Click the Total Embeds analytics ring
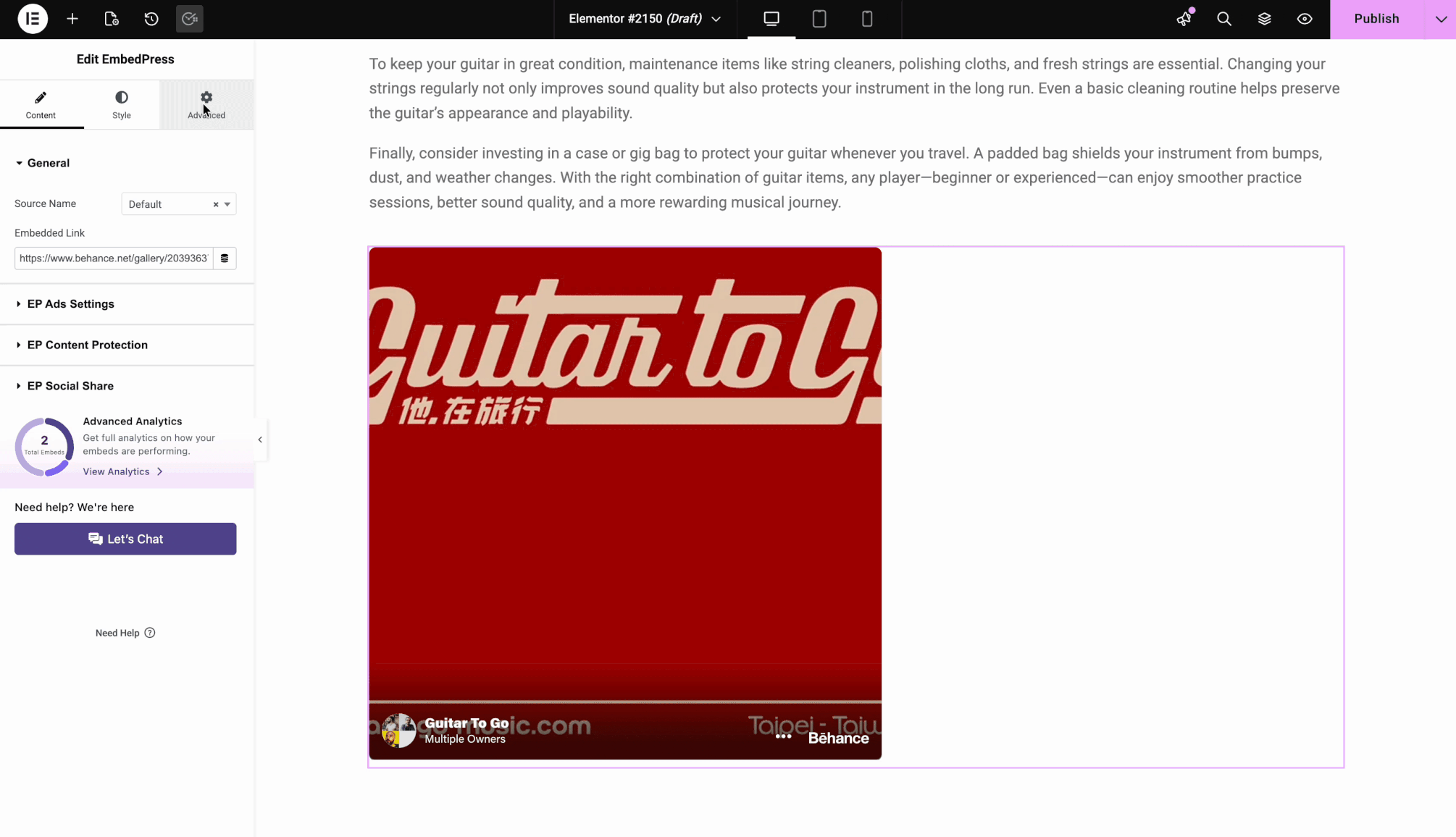 point(44,447)
